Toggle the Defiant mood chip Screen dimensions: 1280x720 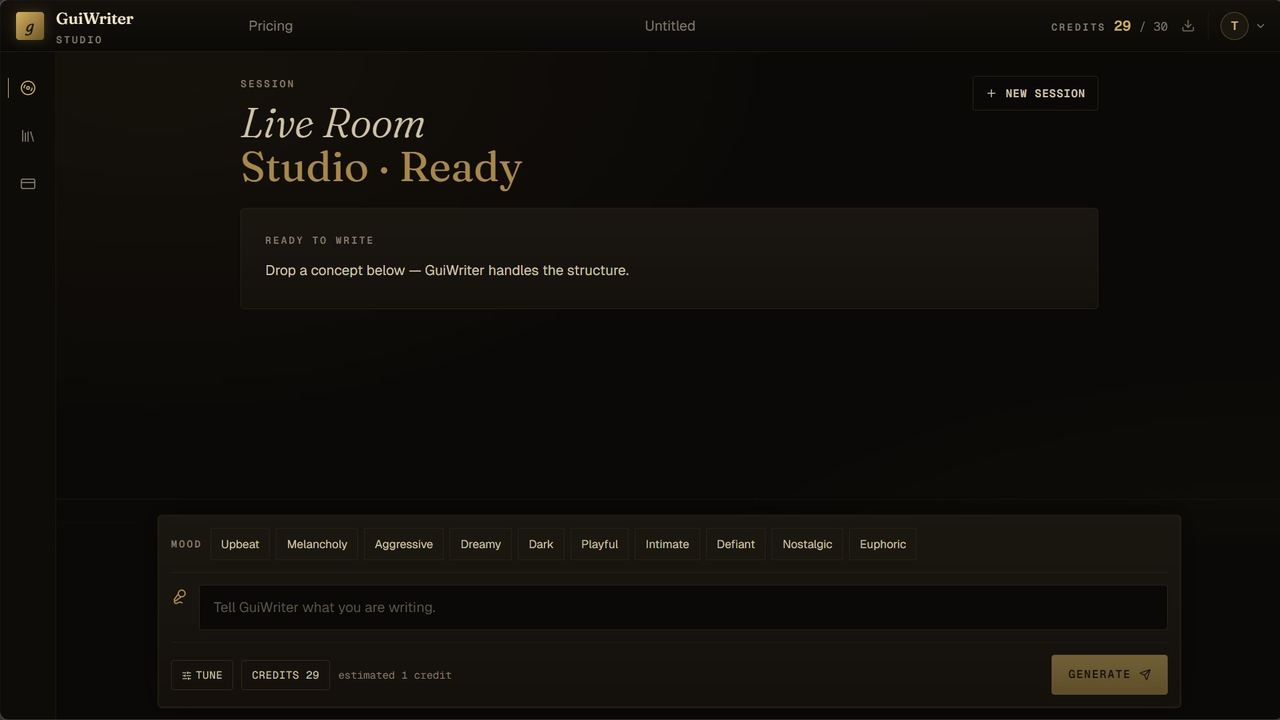coord(736,544)
